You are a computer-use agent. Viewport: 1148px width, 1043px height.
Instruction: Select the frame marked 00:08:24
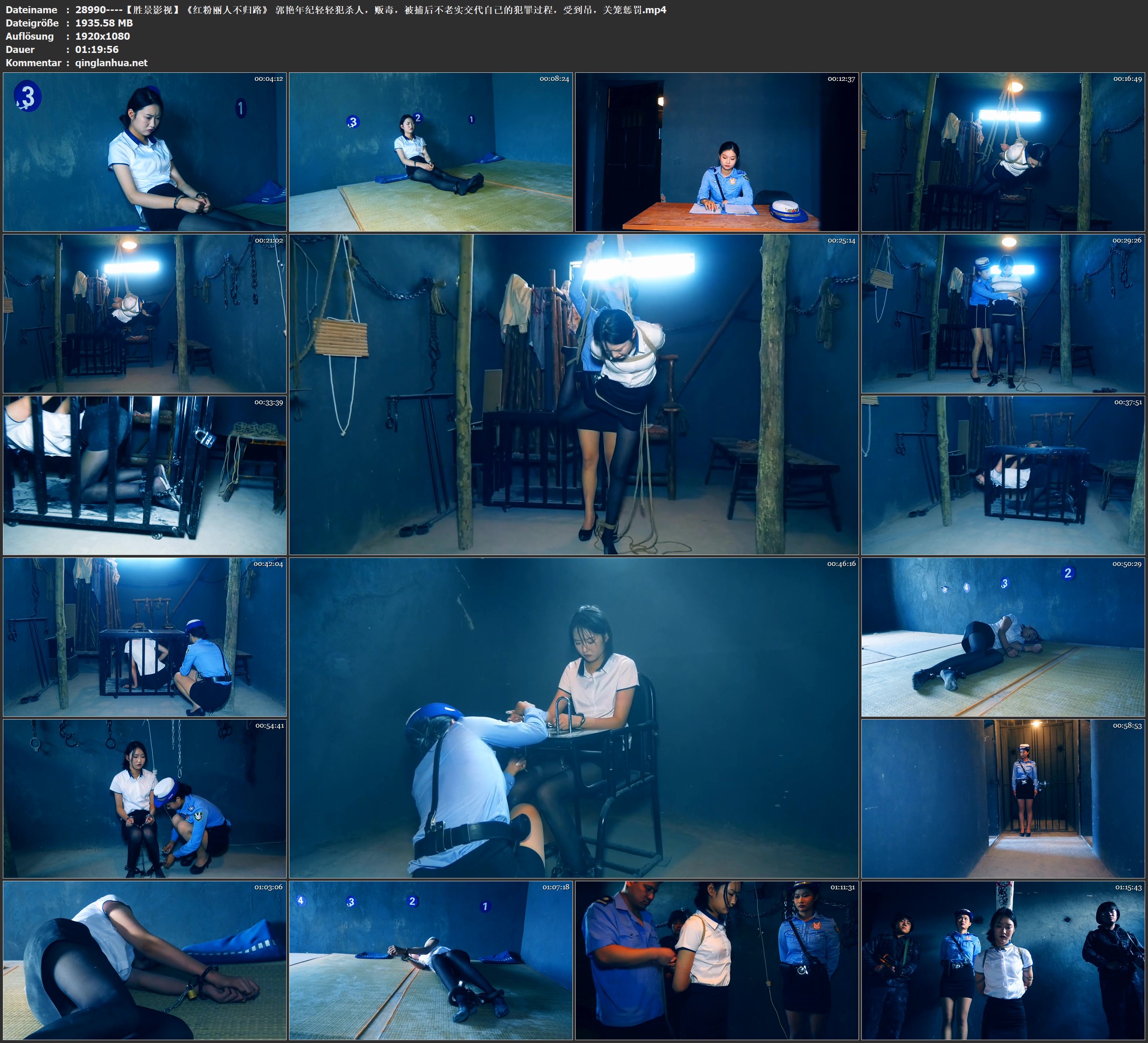(x=430, y=151)
